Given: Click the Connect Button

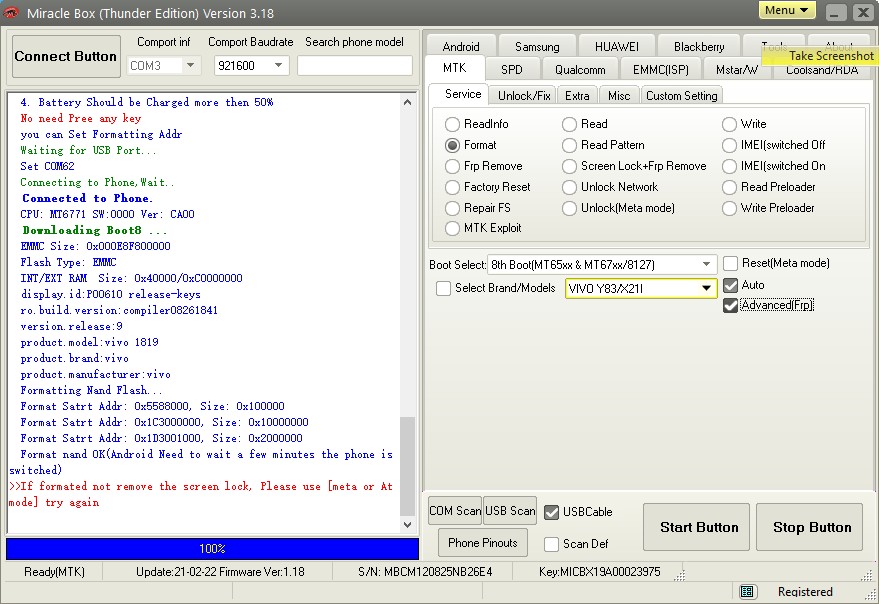Looking at the screenshot, I should [66, 56].
